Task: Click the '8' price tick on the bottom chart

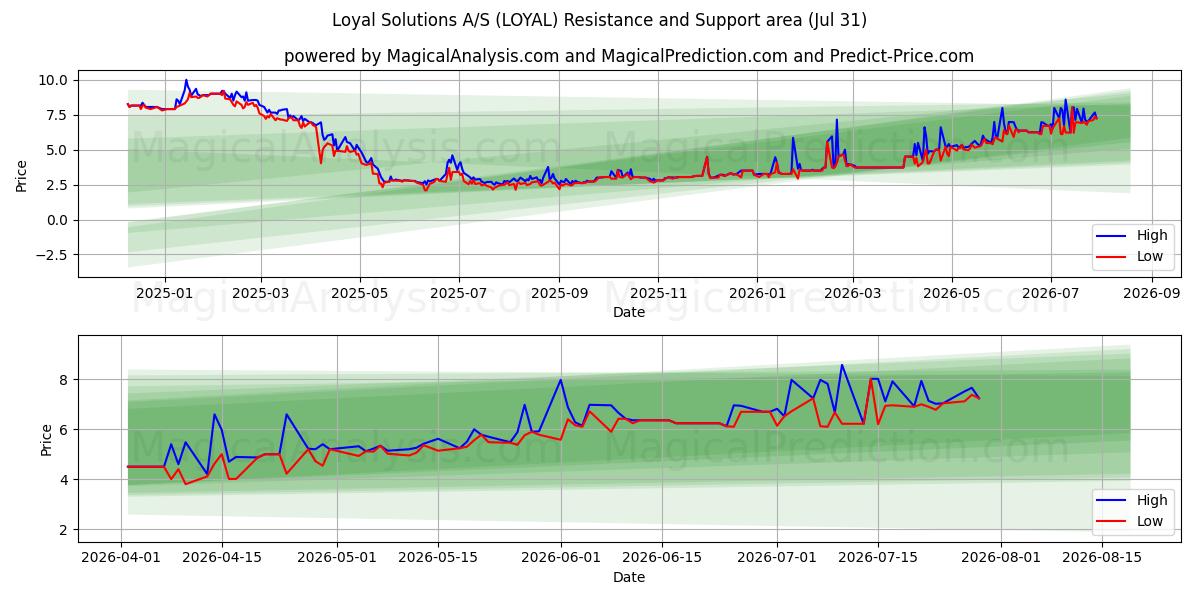Action: 63,380
